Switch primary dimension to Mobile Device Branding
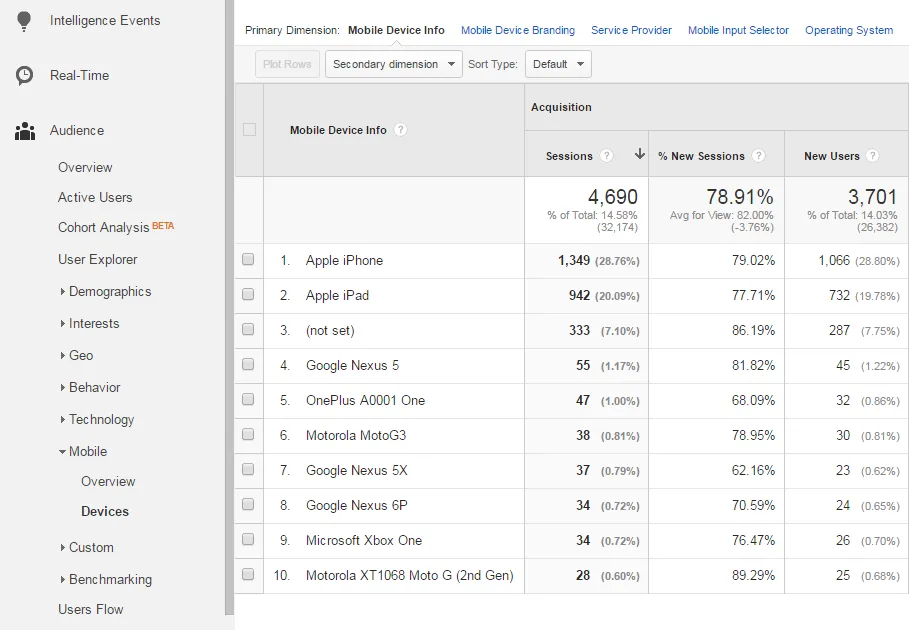Image resolution: width=909 pixels, height=630 pixels. pyautogui.click(x=517, y=30)
